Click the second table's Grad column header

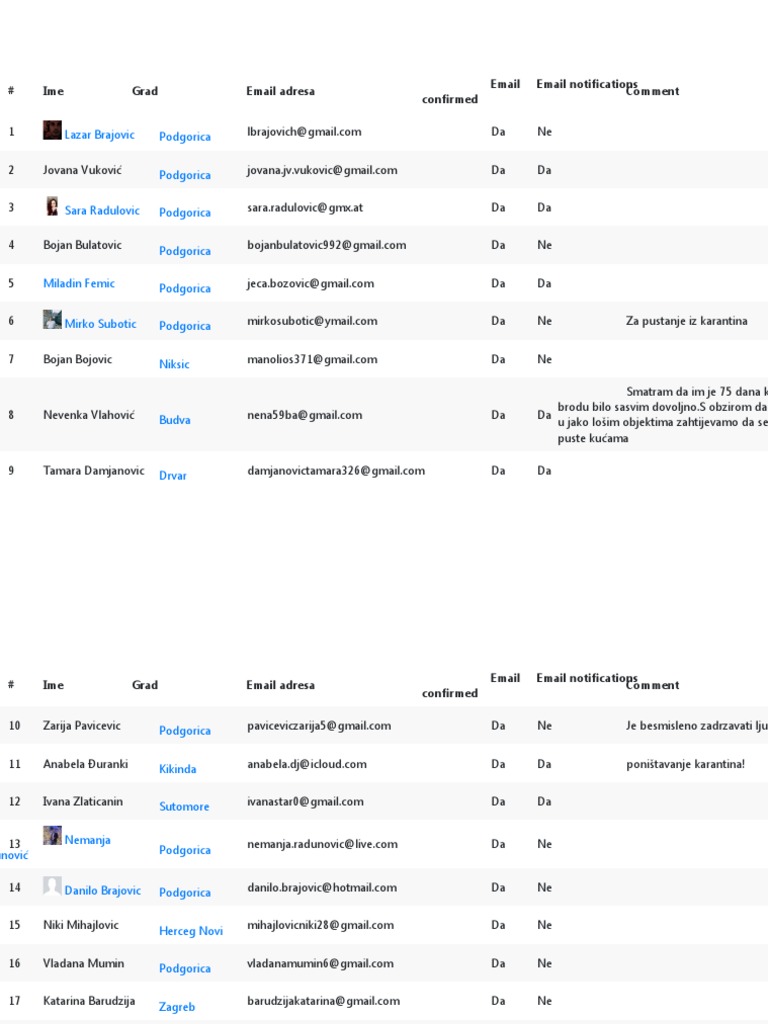click(x=145, y=685)
